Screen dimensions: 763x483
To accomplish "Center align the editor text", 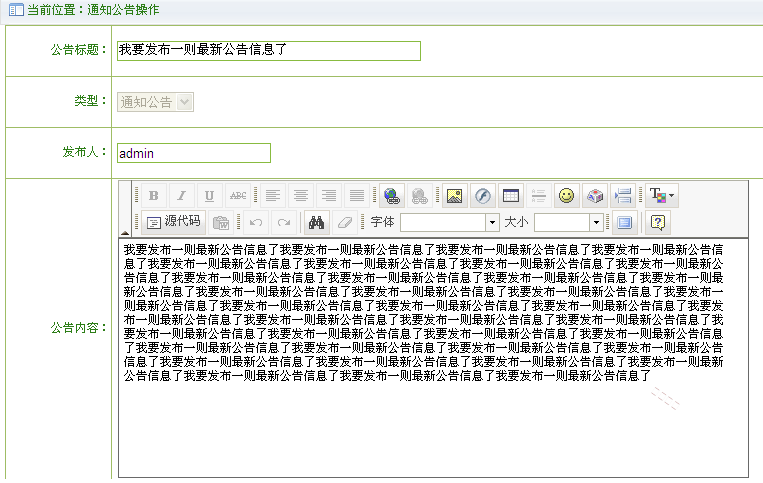I will (301, 196).
